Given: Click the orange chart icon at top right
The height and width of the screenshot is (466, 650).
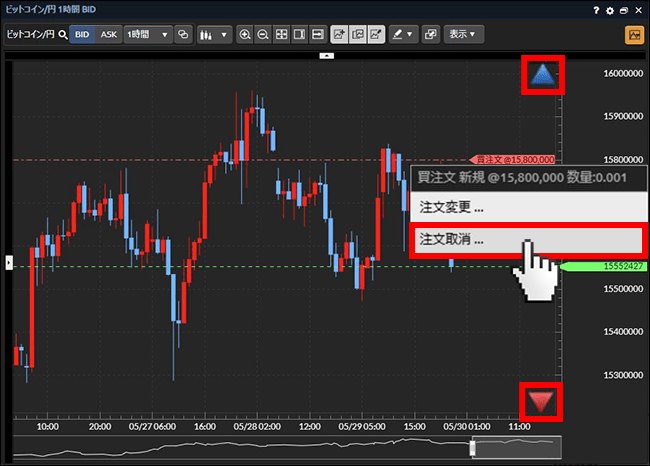Looking at the screenshot, I should tap(634, 34).
